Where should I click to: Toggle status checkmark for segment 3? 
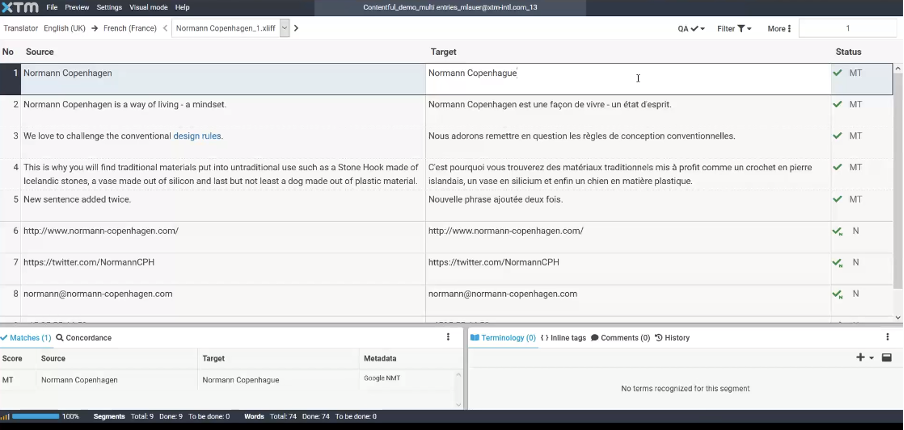[x=837, y=136]
